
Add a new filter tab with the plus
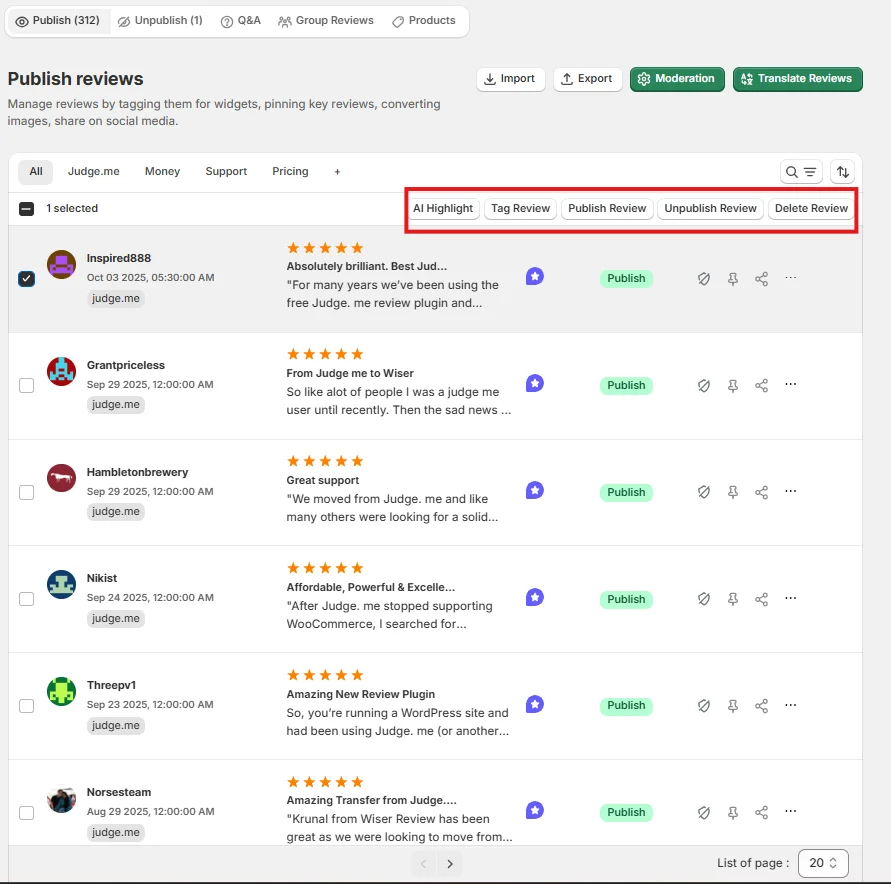click(337, 171)
